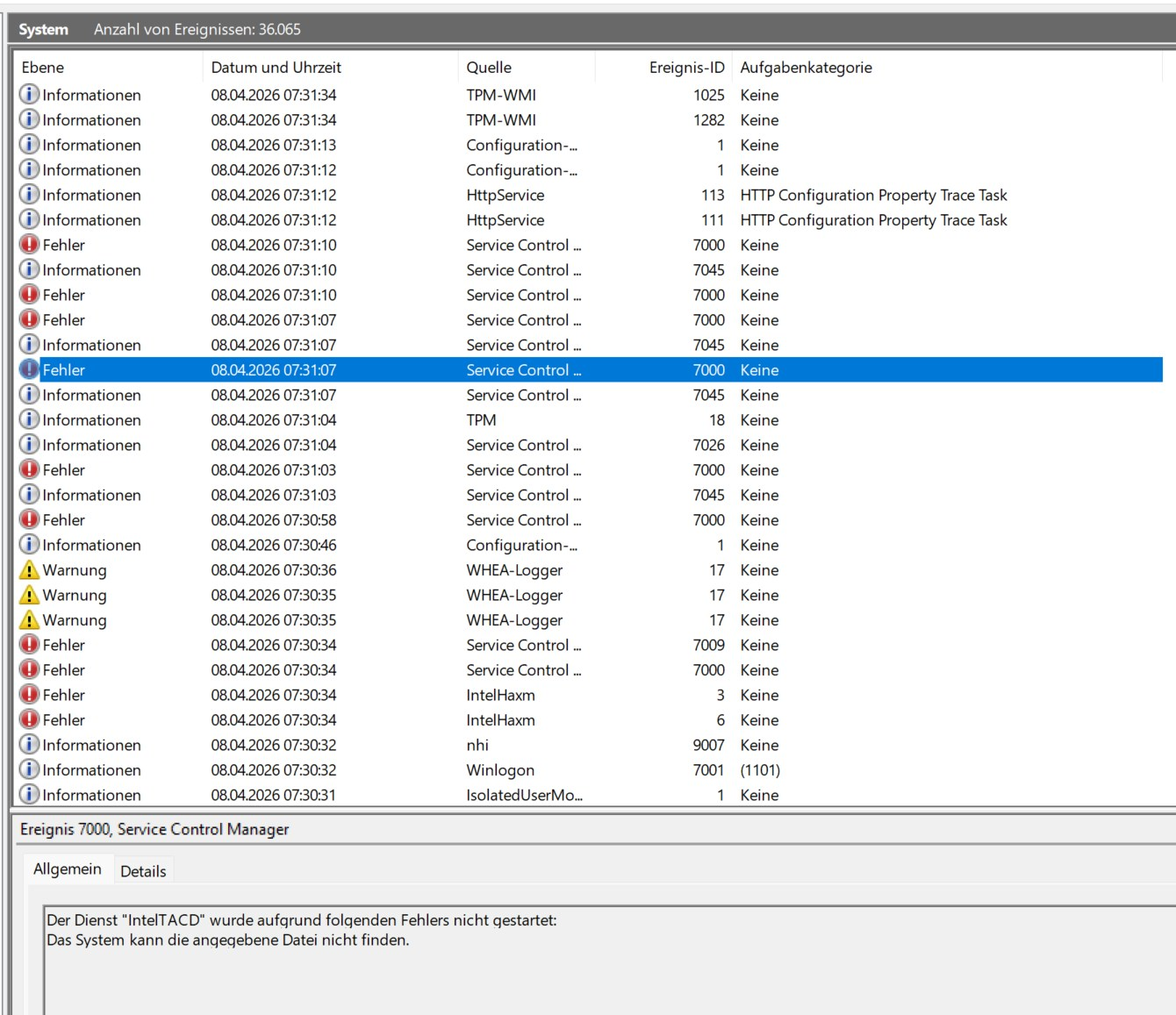The image size is (1176, 1015).
Task: Click info icon of Configuration event at 07:30:46
Action: pos(29,544)
